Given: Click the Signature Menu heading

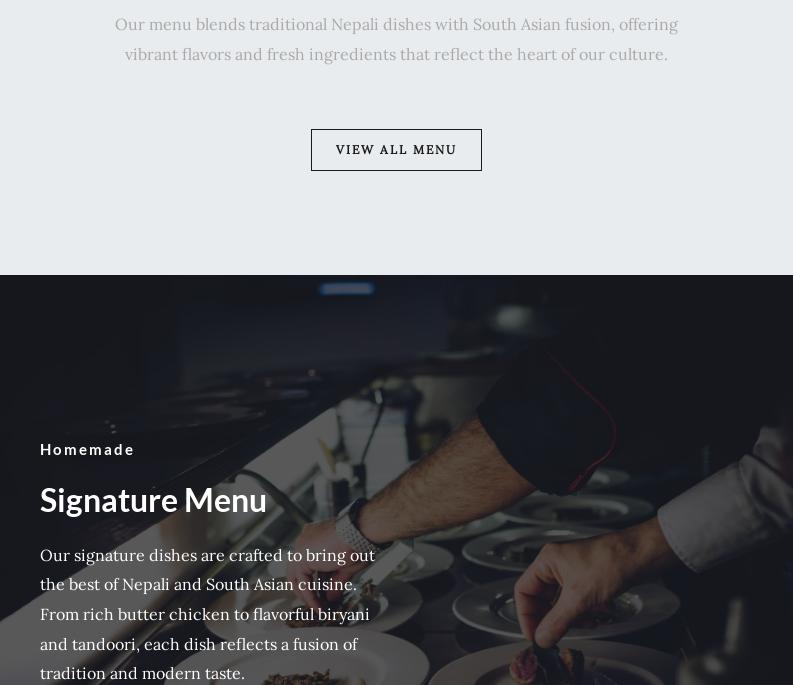Looking at the screenshot, I should (x=153, y=500).
